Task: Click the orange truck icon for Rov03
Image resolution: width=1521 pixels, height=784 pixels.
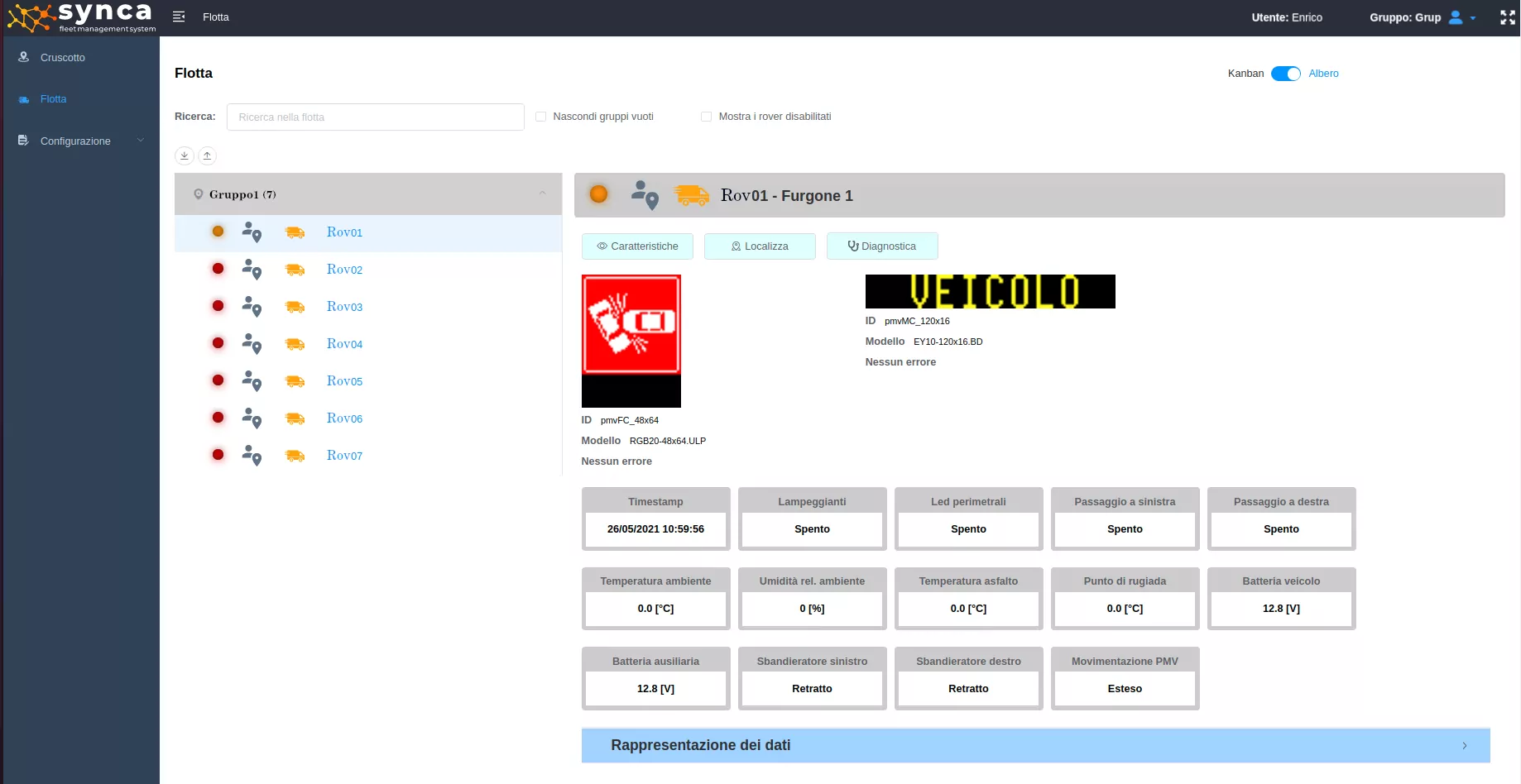Action: pyautogui.click(x=295, y=307)
